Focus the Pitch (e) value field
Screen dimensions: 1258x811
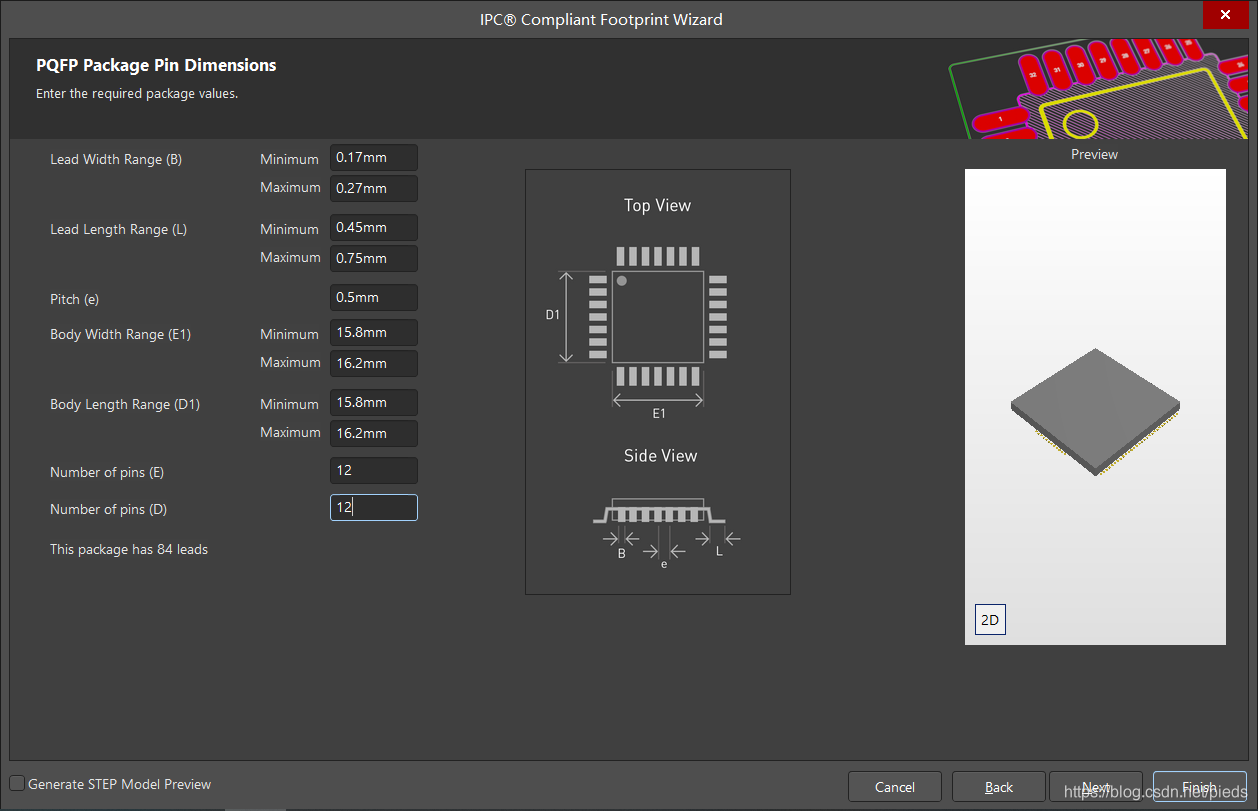pyautogui.click(x=373, y=298)
